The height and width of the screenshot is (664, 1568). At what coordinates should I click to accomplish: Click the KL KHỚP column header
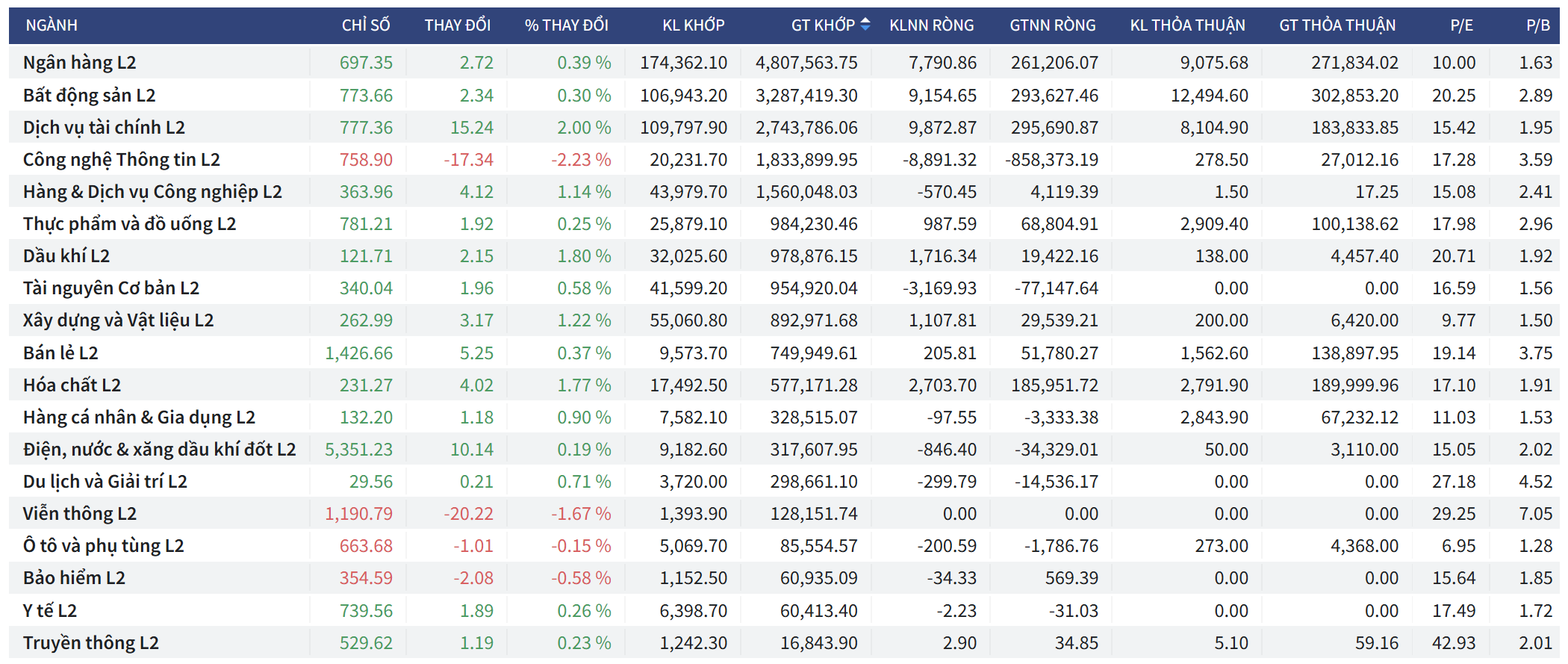(x=693, y=25)
